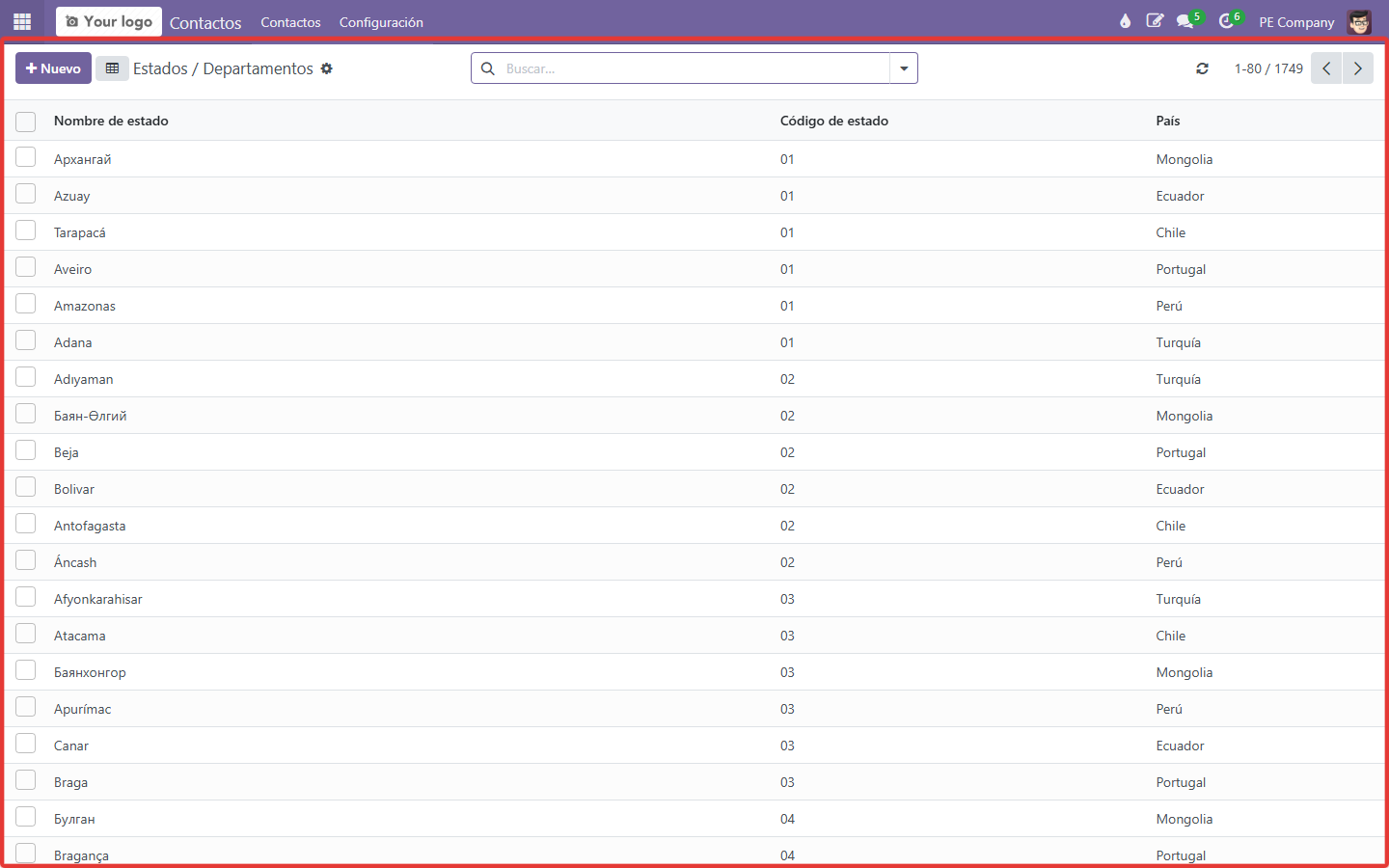Click Chile in the Tarapacá row
Viewport: 1389px width, 868px height.
(1171, 232)
